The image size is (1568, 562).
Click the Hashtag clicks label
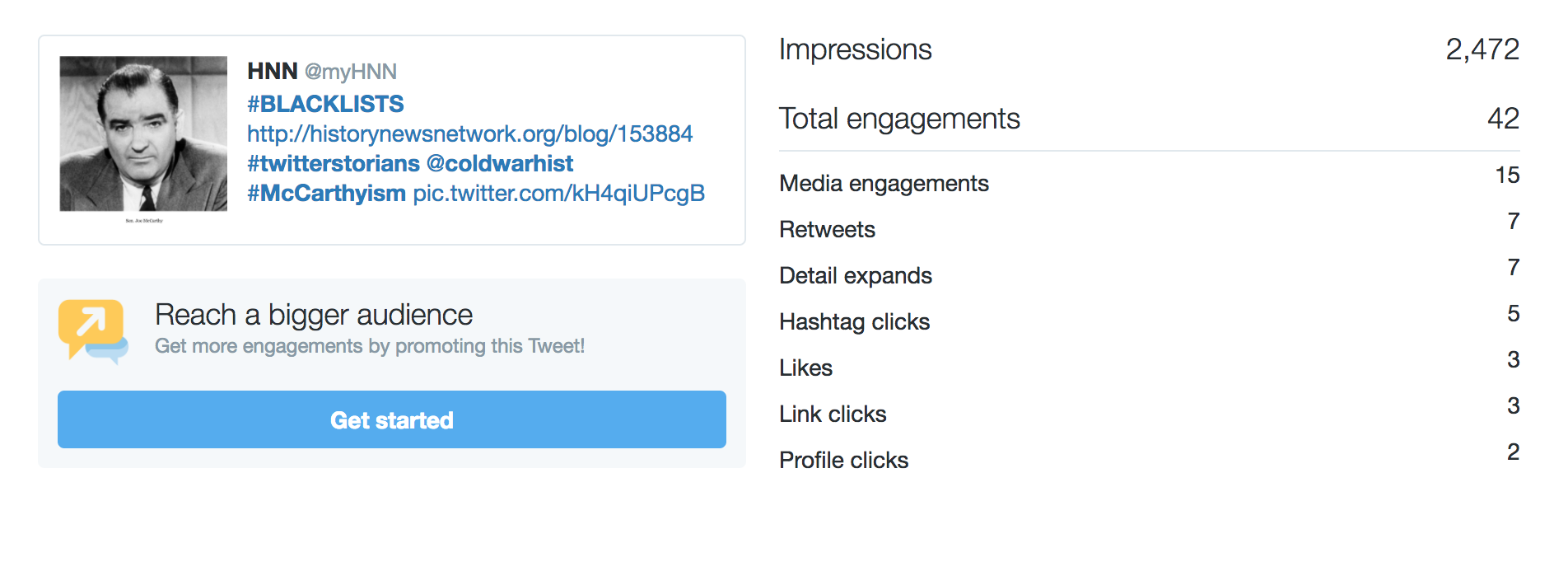pos(854,321)
